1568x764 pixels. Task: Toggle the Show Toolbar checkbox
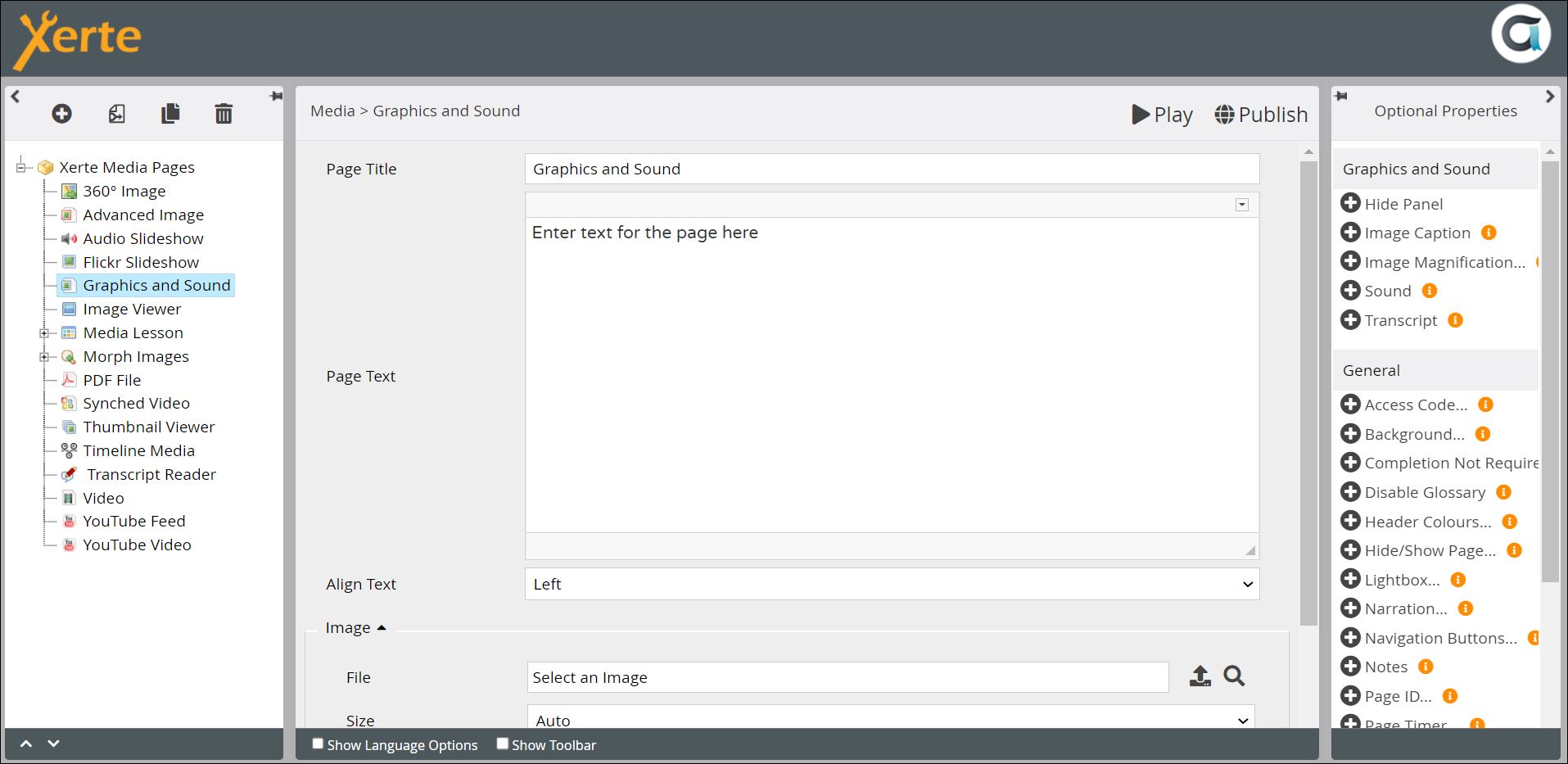point(503,744)
